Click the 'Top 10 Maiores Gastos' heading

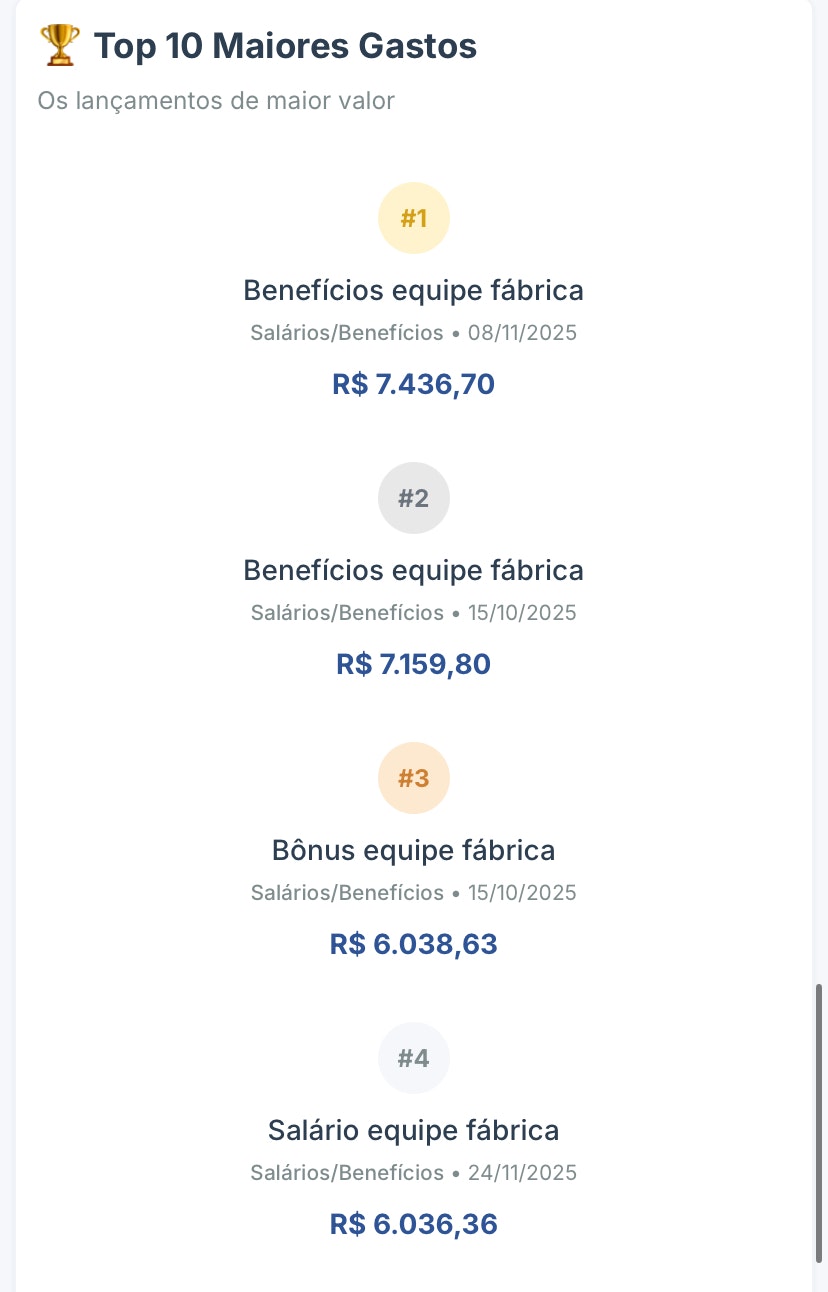[285, 46]
